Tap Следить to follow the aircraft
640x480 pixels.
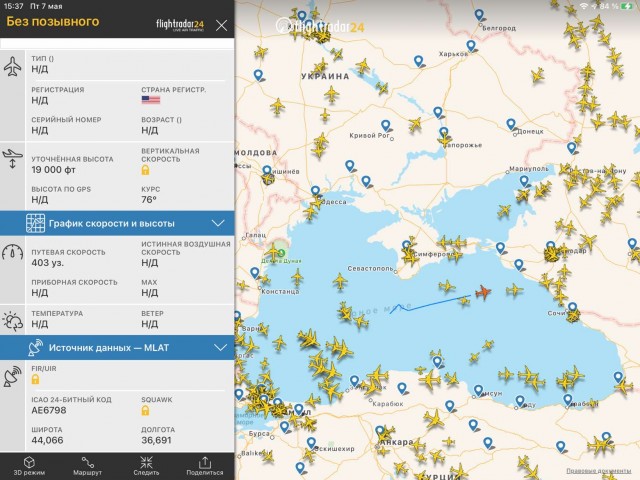(x=146, y=466)
